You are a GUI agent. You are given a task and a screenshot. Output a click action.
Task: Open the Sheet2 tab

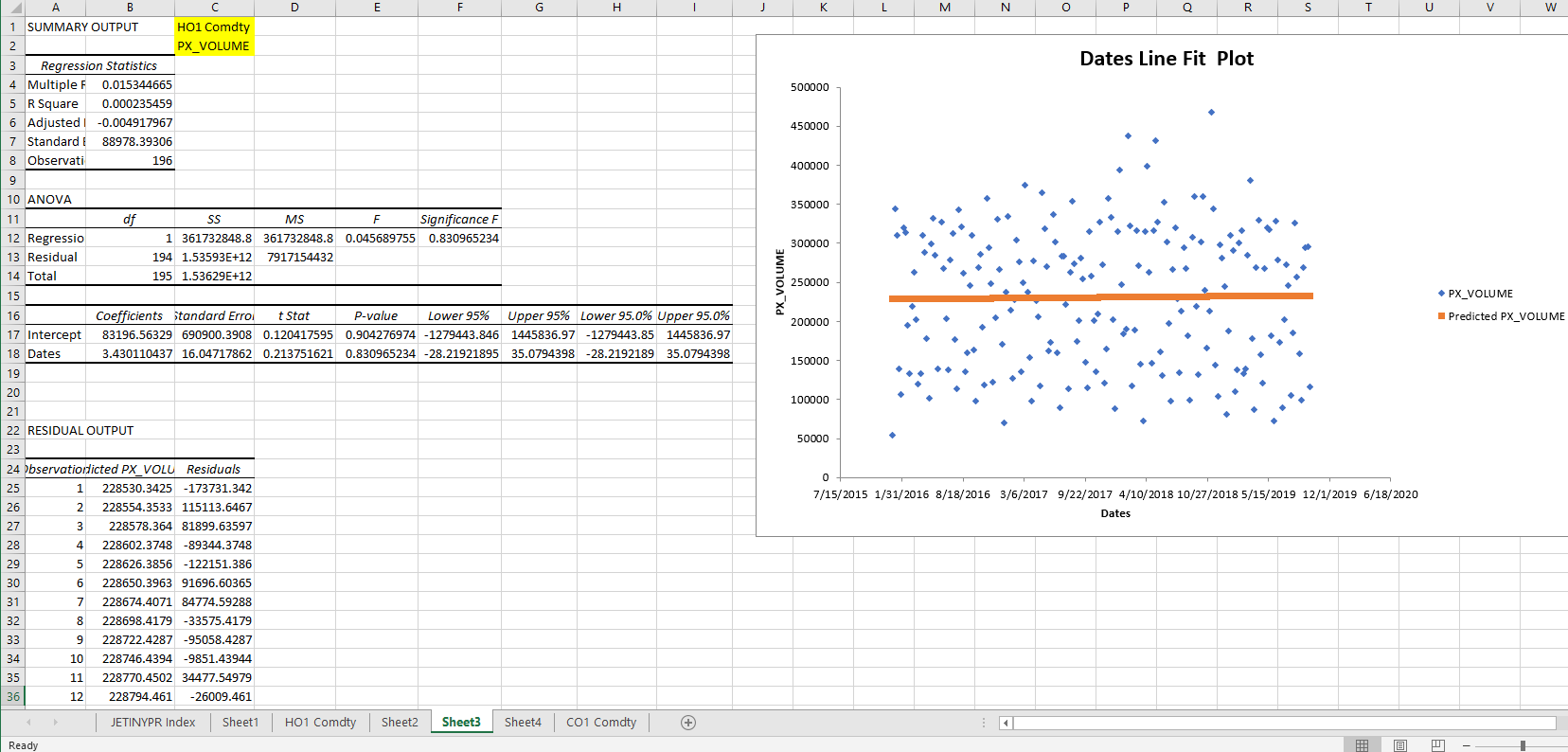[x=400, y=723]
